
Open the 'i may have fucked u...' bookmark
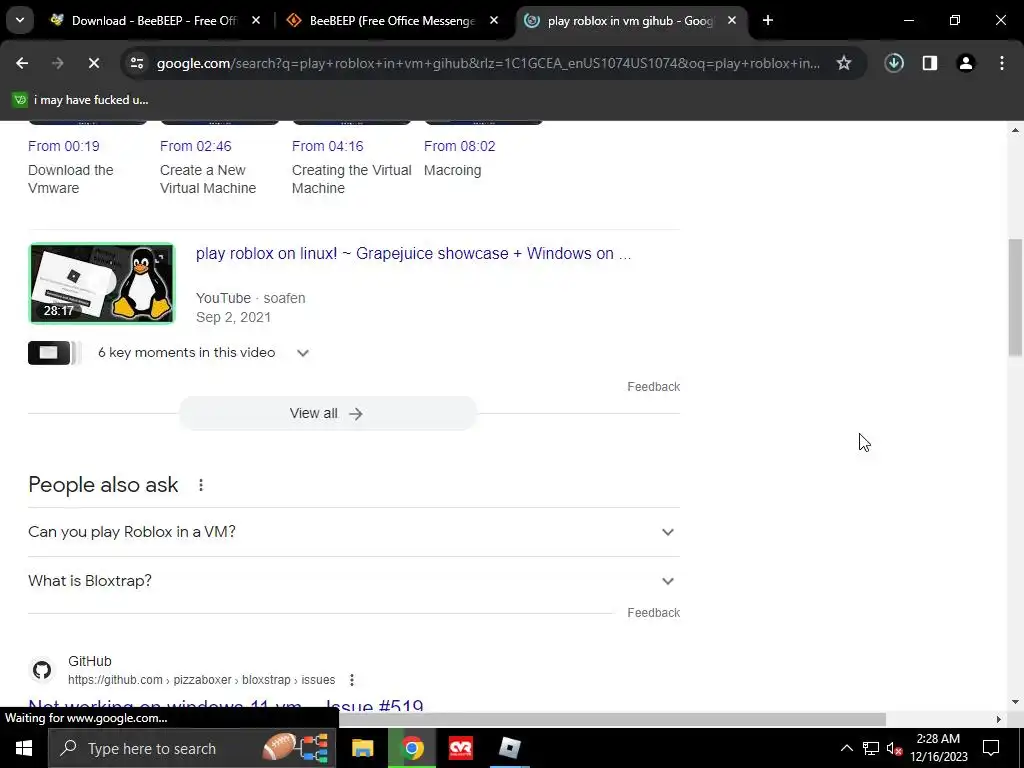(x=81, y=100)
